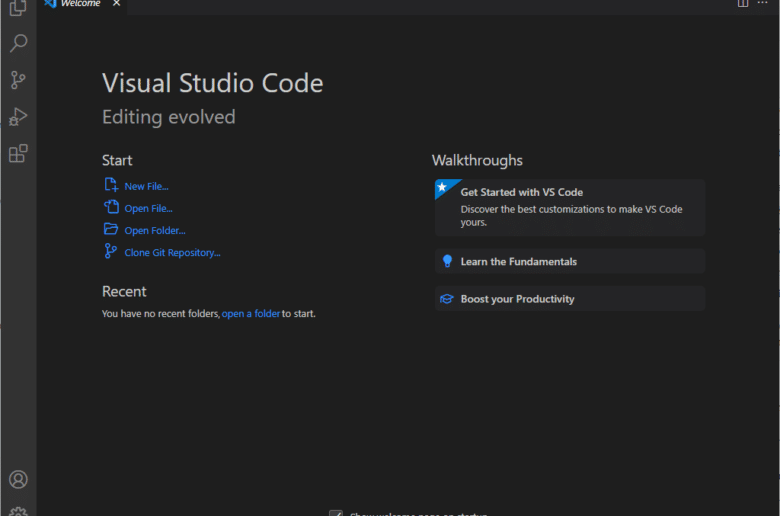
Task: Click the lightbulb icon on Learn the Fundamentals
Action: tap(447, 261)
